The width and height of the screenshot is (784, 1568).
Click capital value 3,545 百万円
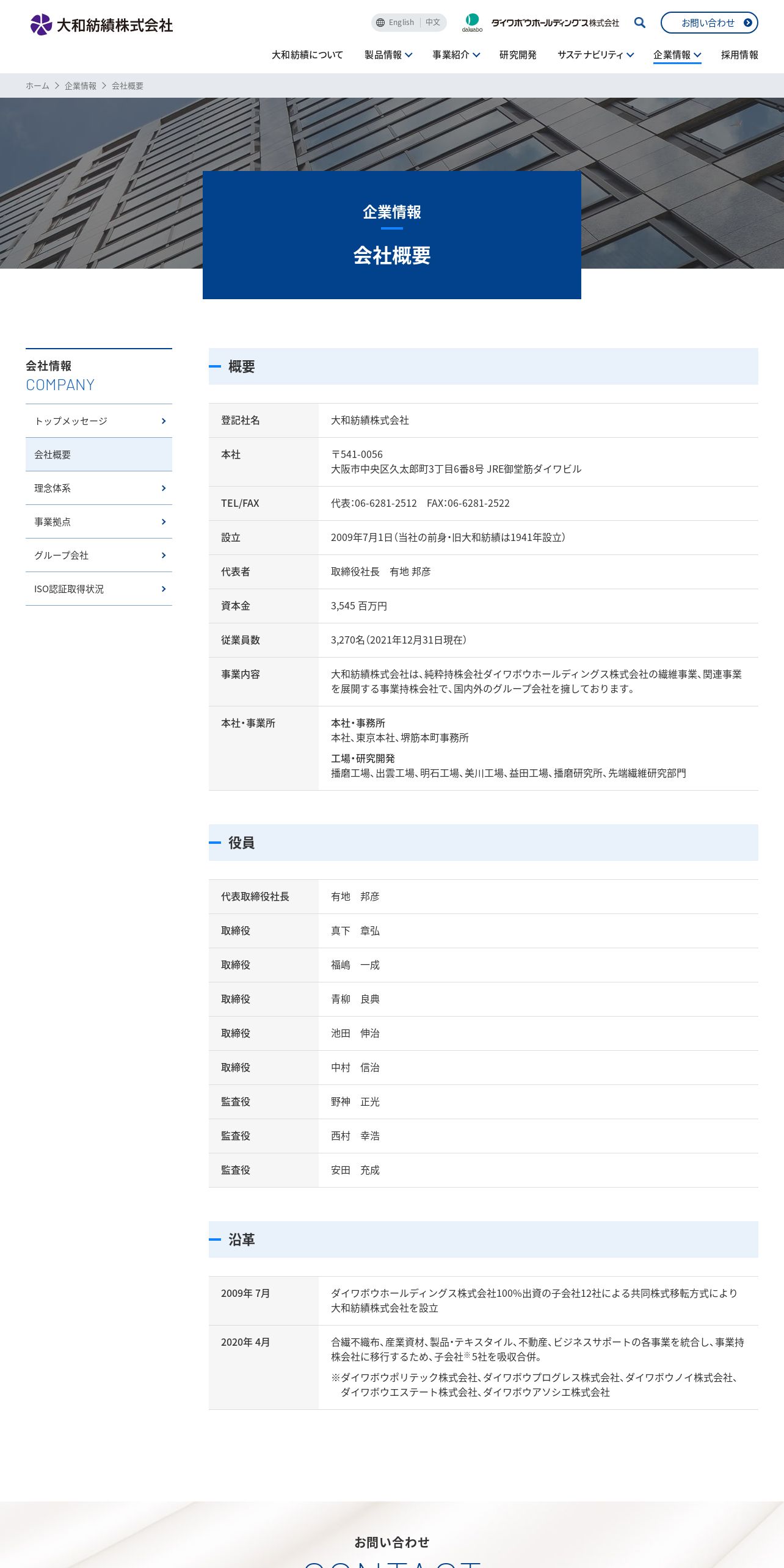click(x=359, y=606)
